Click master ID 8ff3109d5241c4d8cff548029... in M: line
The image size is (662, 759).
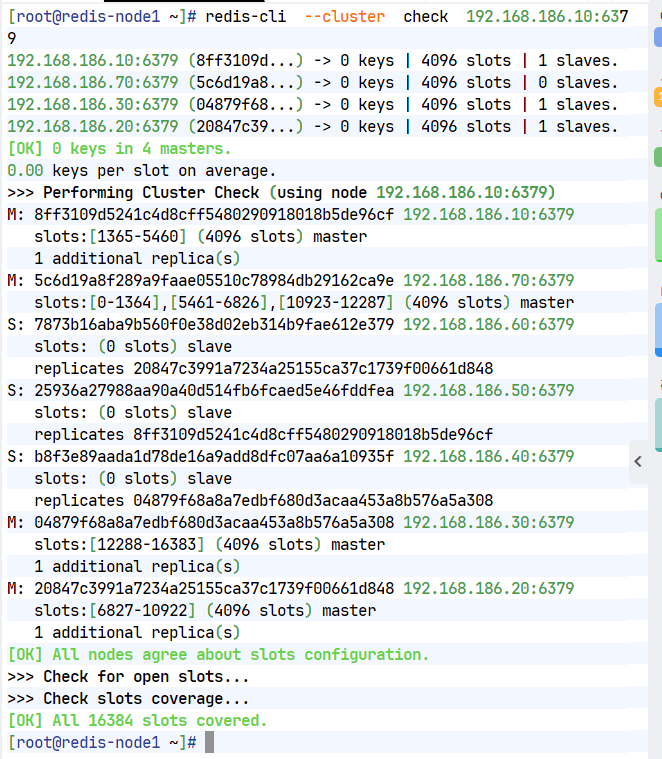coord(214,214)
